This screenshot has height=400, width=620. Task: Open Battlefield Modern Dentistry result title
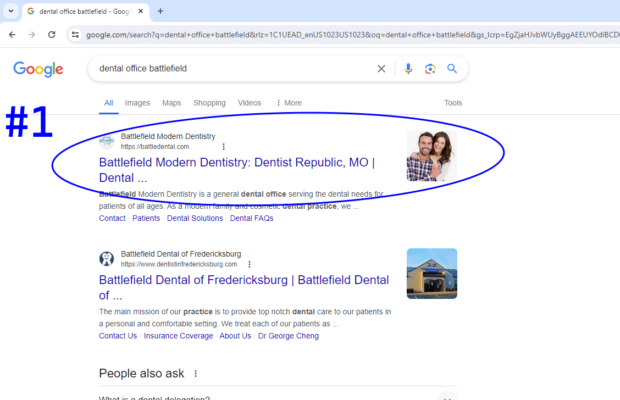237,170
